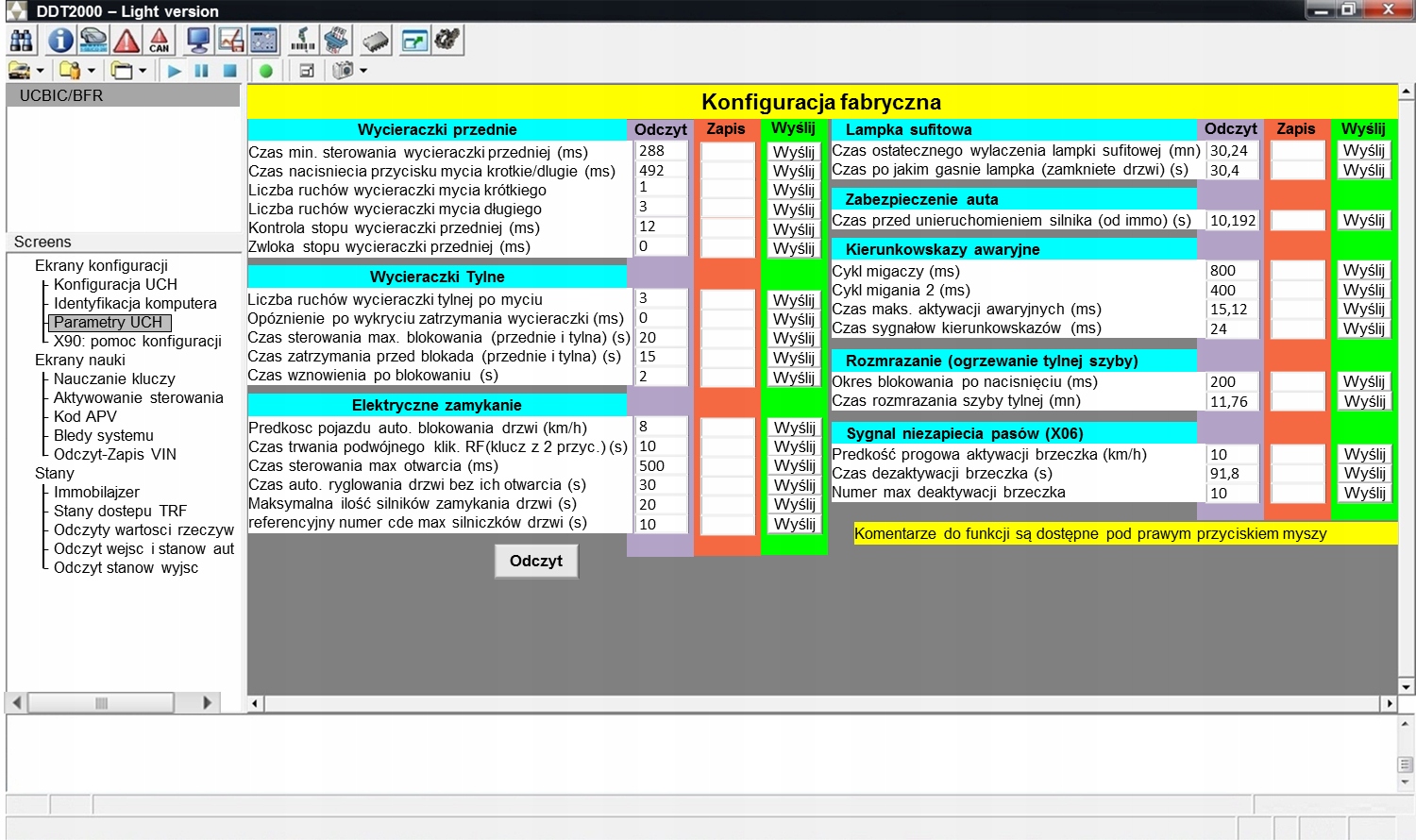Screen dimensions: 1416x840
Task: Click the green circle record icon
Action: 266,71
